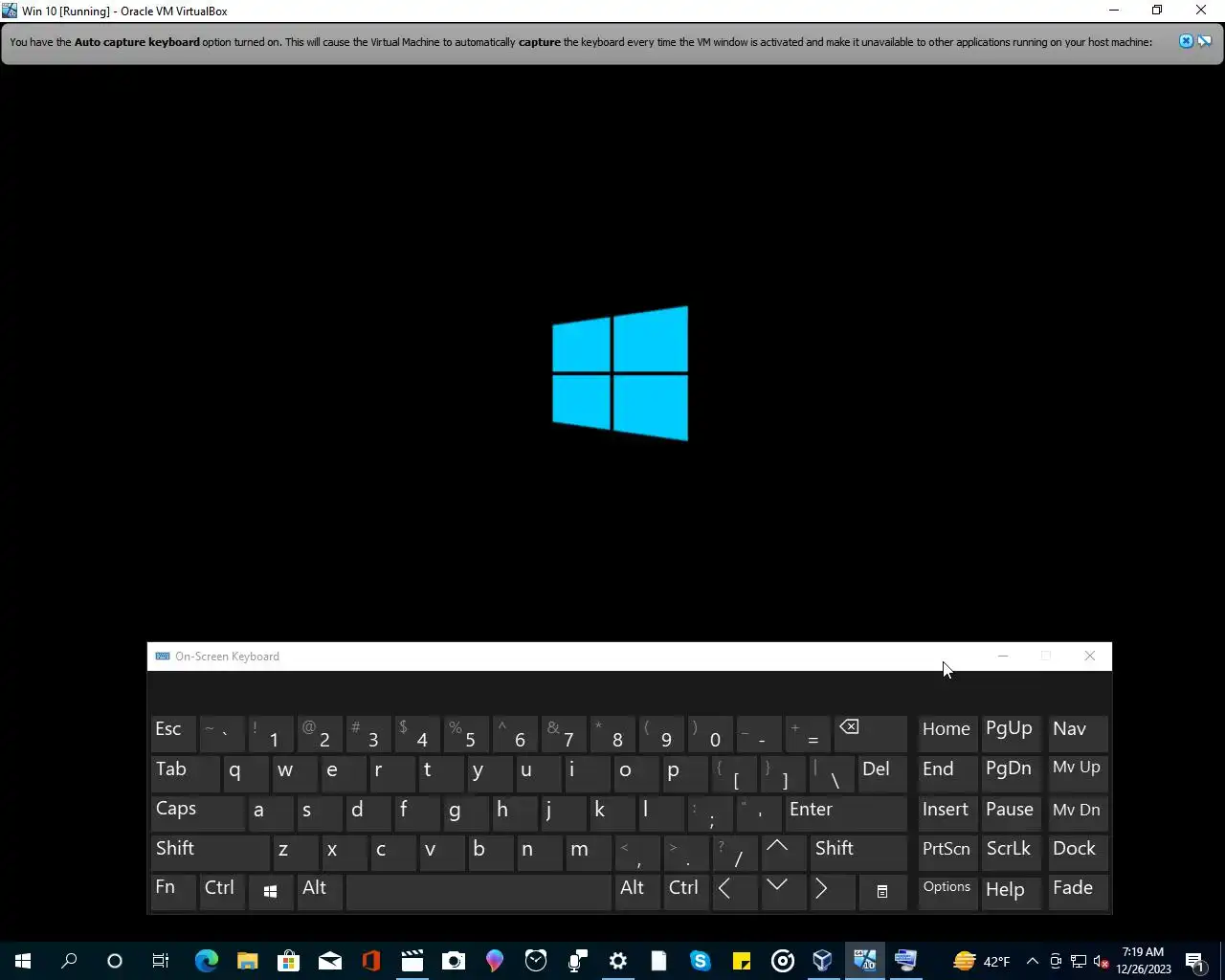
Task: Click the Esc key
Action: [173, 733]
